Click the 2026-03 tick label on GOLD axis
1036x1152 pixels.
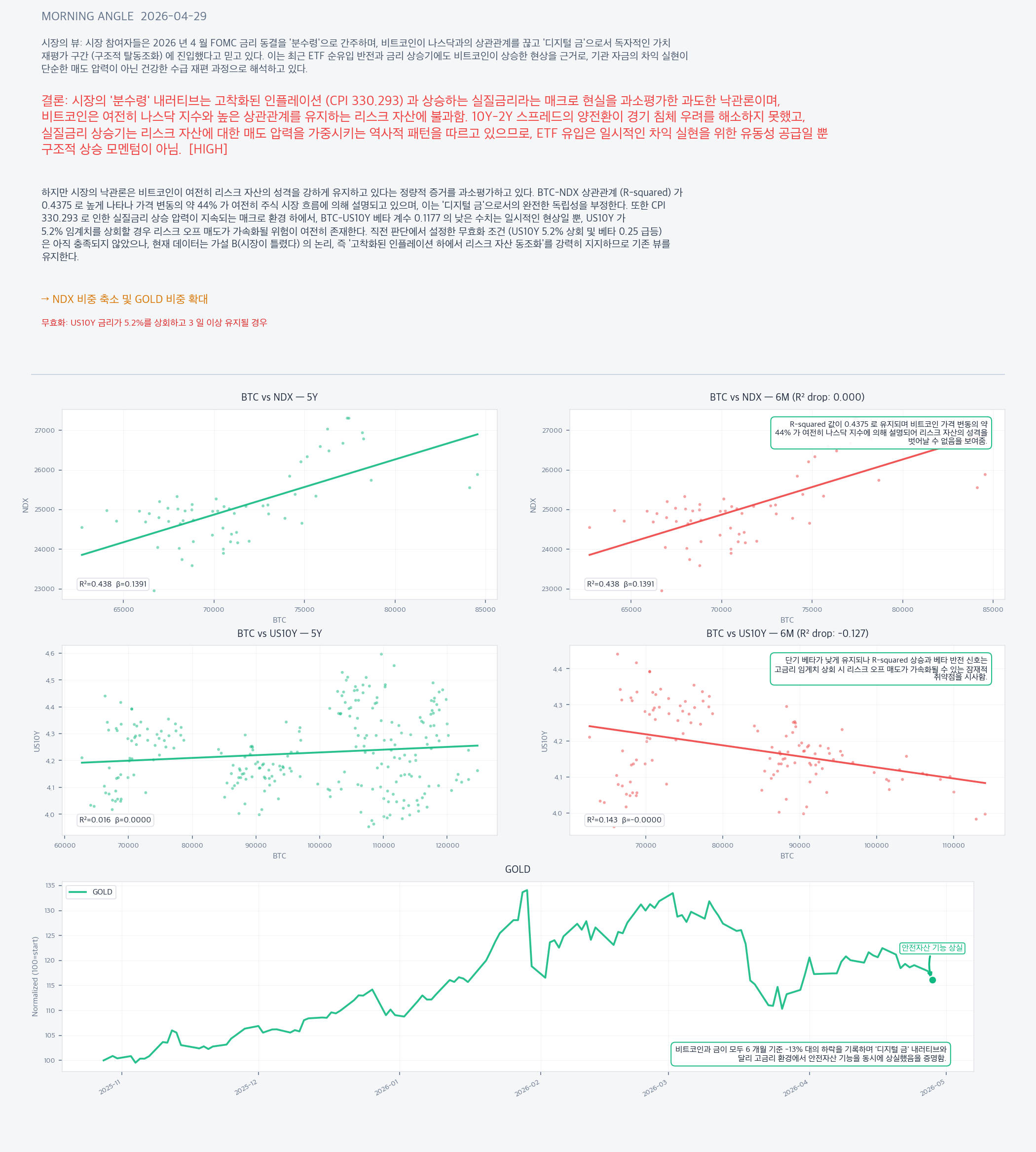point(655,1088)
